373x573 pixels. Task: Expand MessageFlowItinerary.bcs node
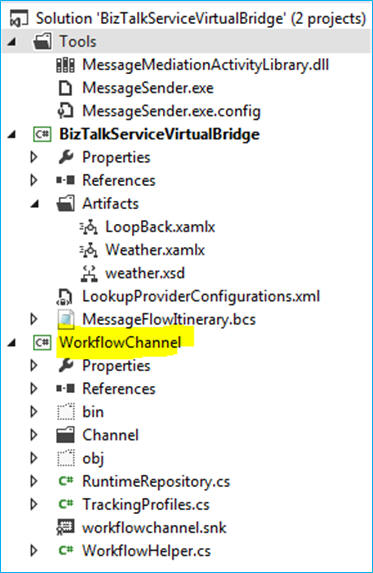tap(34, 319)
